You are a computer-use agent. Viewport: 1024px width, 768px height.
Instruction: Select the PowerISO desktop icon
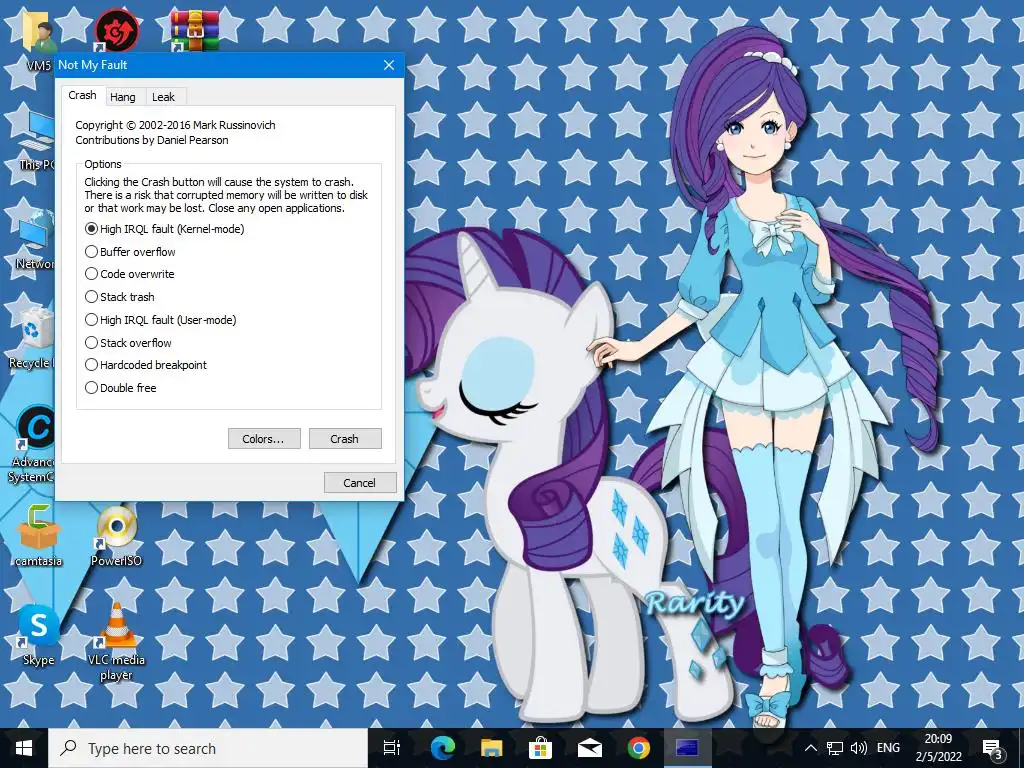116,536
